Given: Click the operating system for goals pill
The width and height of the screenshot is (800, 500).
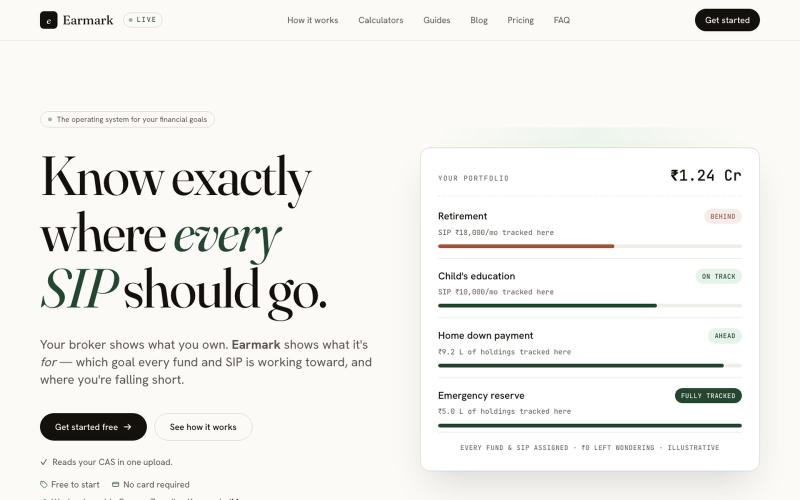Looking at the screenshot, I should [127, 119].
